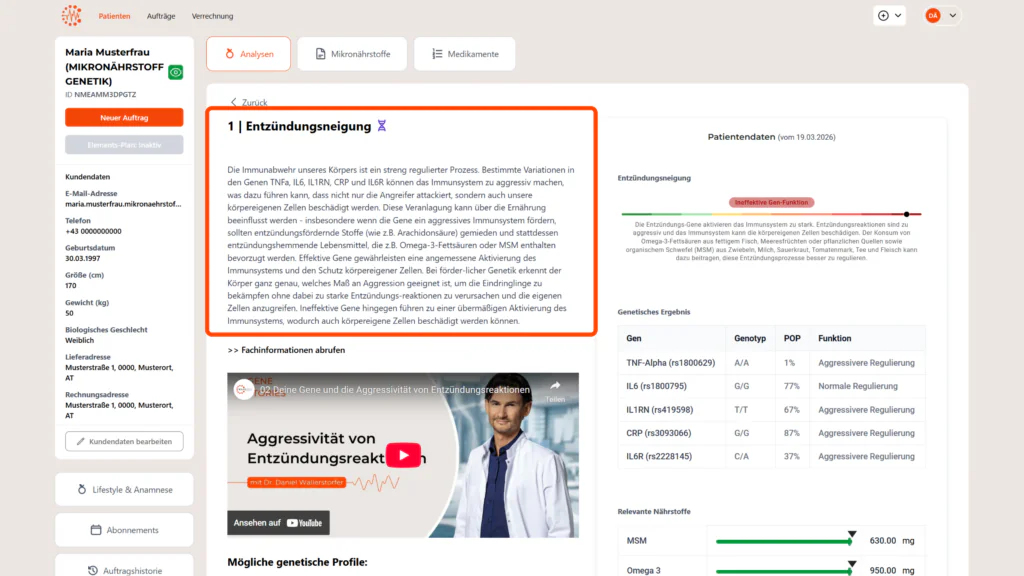Viewport: 1024px width, 576px height.
Task: Click the DNA icon beside Entzündungsneigung heading
Action: [x=381, y=126]
